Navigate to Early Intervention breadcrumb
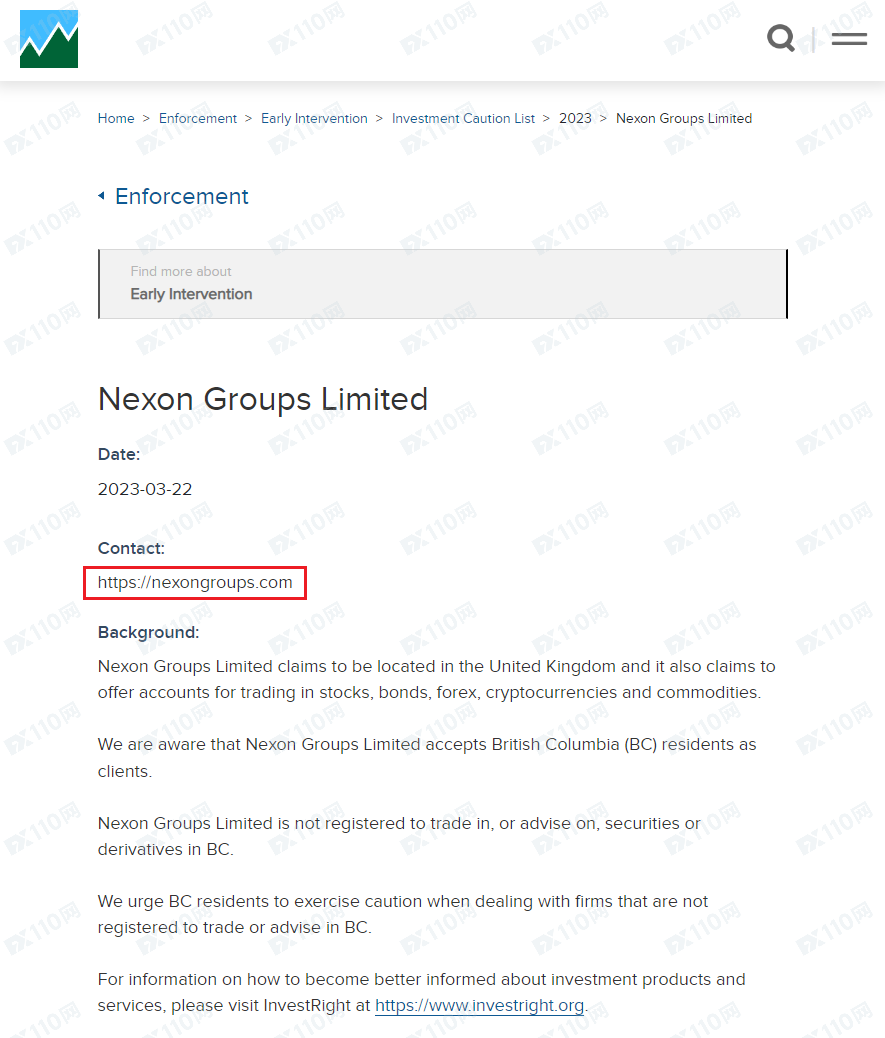The width and height of the screenshot is (885, 1038). [314, 118]
